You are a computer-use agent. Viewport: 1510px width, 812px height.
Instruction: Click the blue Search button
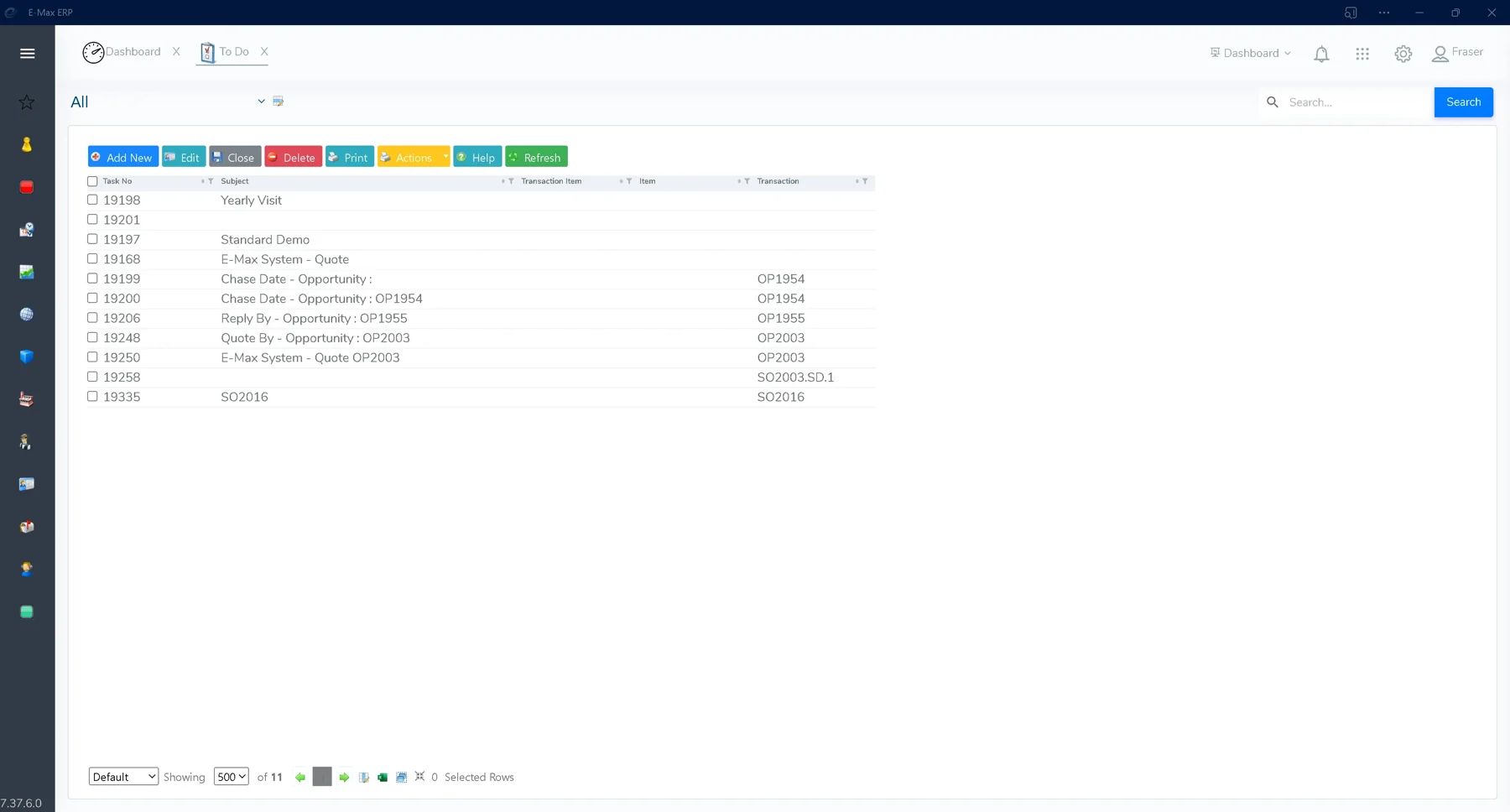point(1463,102)
